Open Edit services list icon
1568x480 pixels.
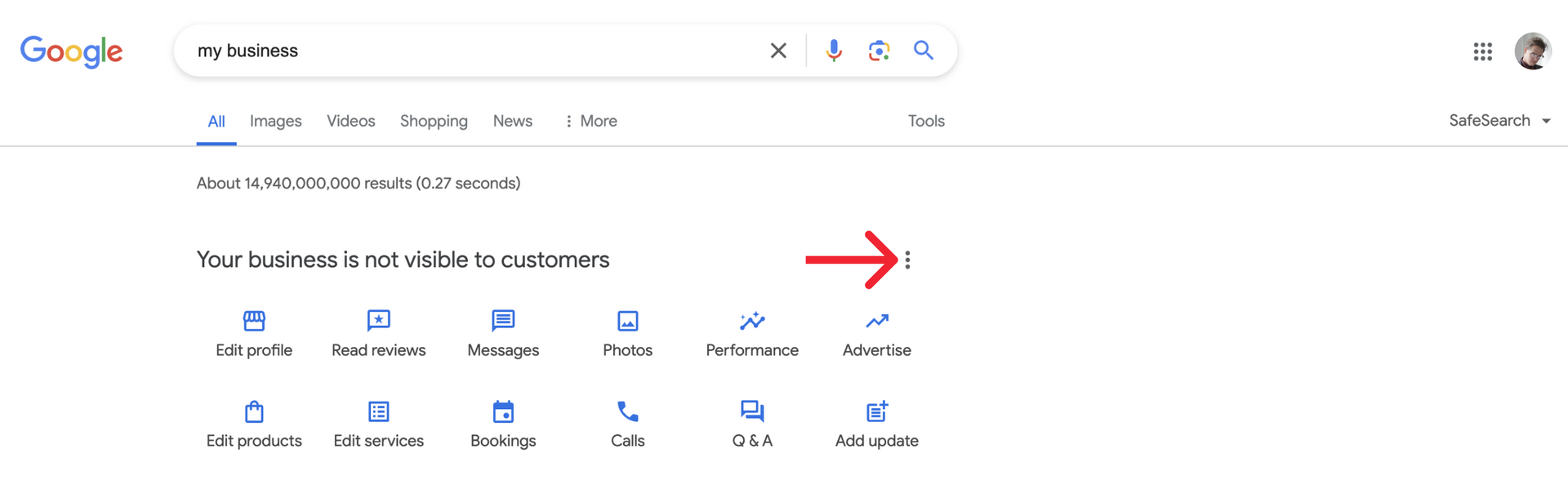(379, 411)
